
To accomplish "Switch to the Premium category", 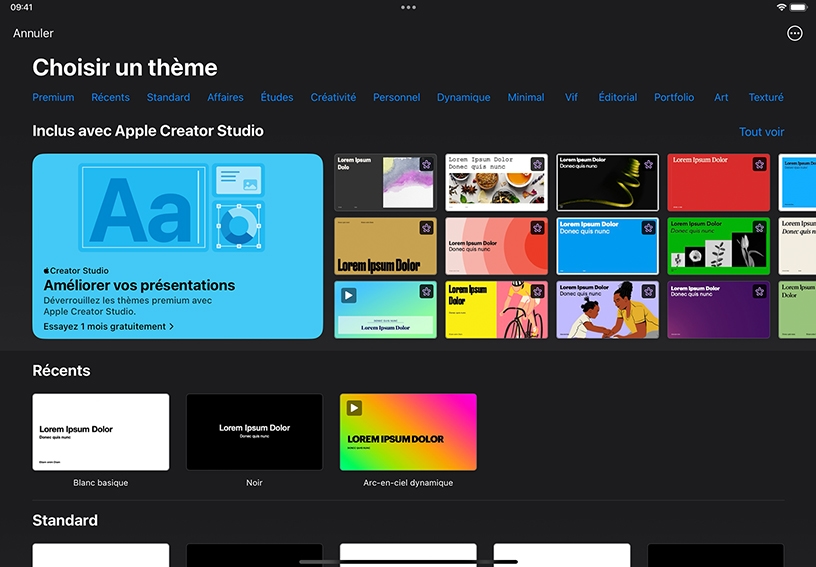I will pyautogui.click(x=53, y=97).
